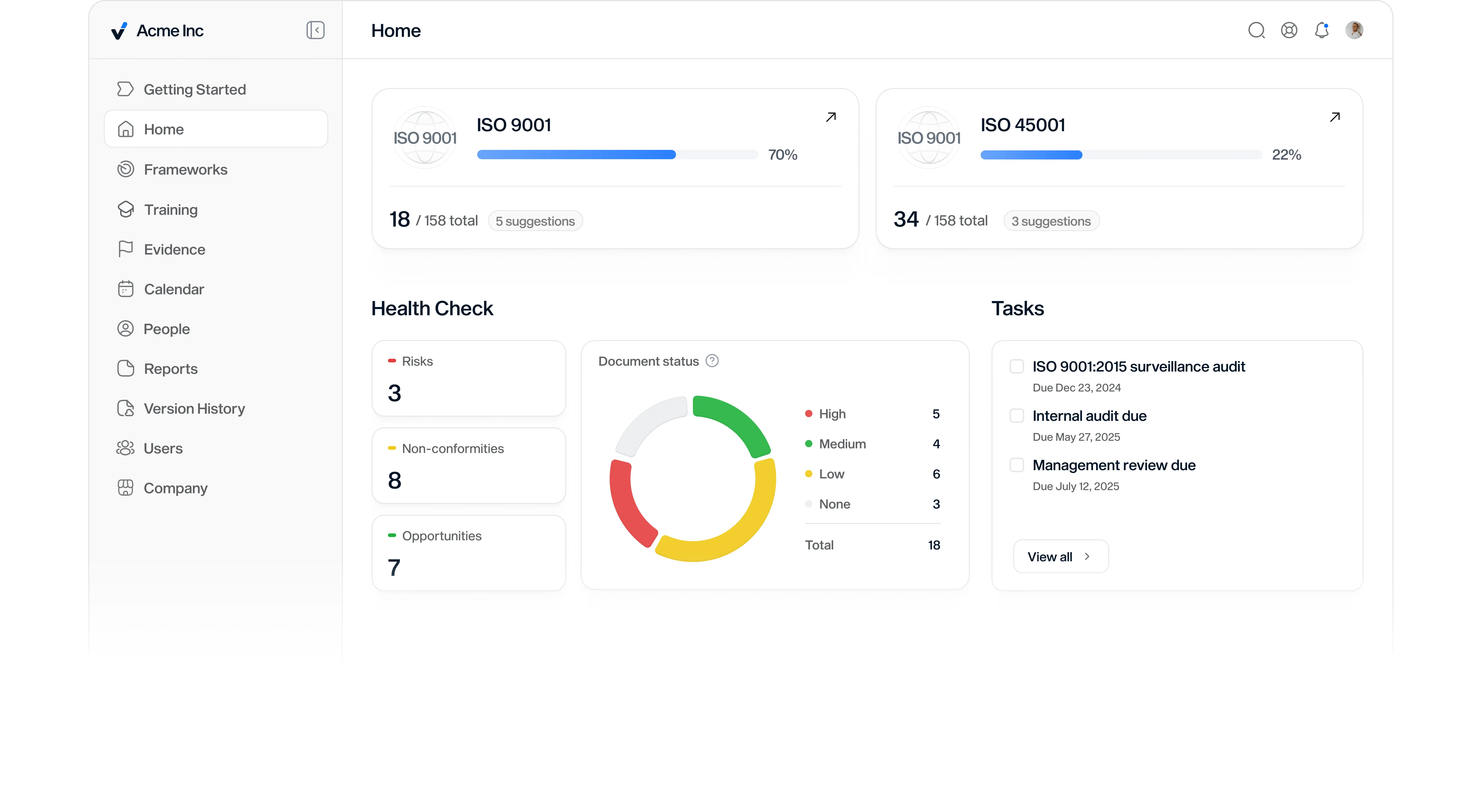This screenshot has width=1458, height=812.
Task: Open the notifications bell
Action: (x=1322, y=30)
